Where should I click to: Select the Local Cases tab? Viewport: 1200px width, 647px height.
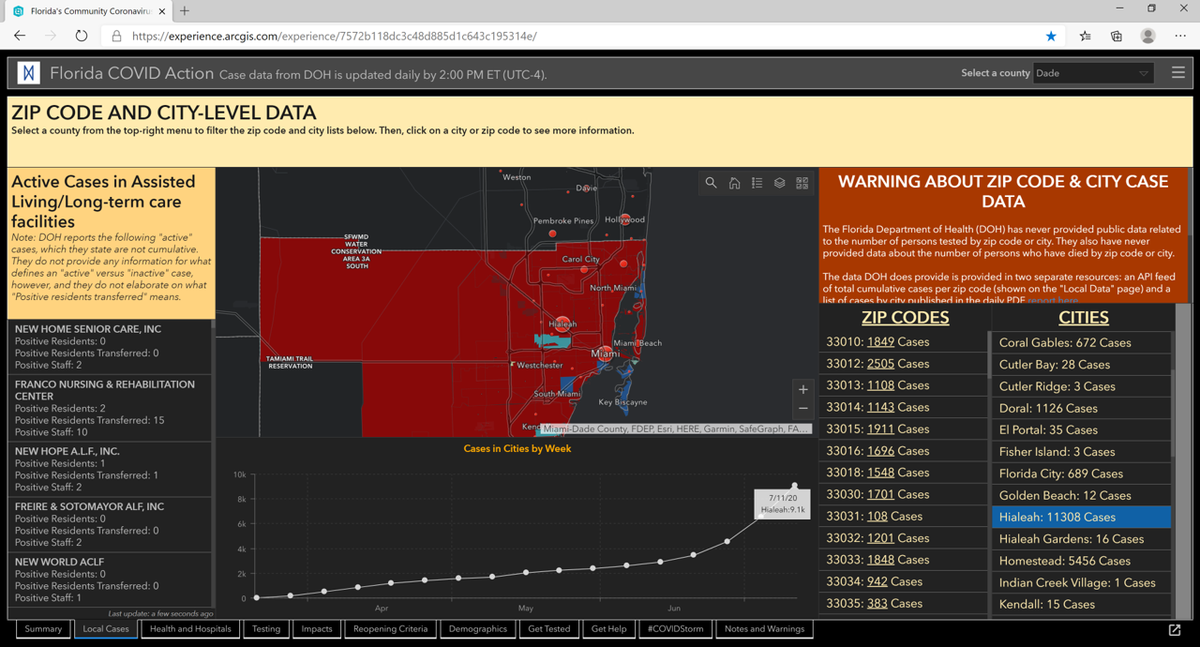(106, 629)
